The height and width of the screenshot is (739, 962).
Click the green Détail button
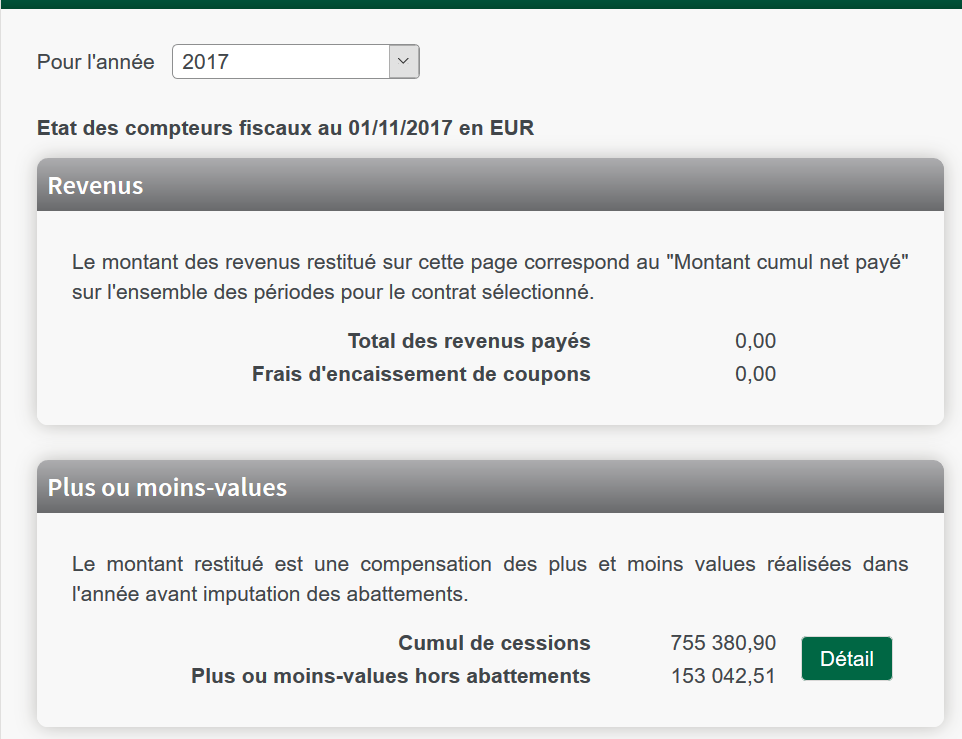click(847, 659)
